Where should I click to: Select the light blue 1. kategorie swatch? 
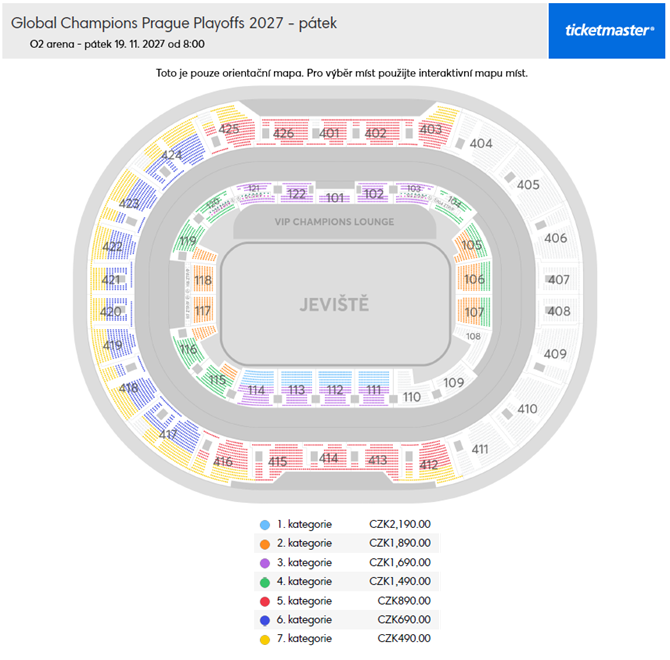(x=264, y=524)
